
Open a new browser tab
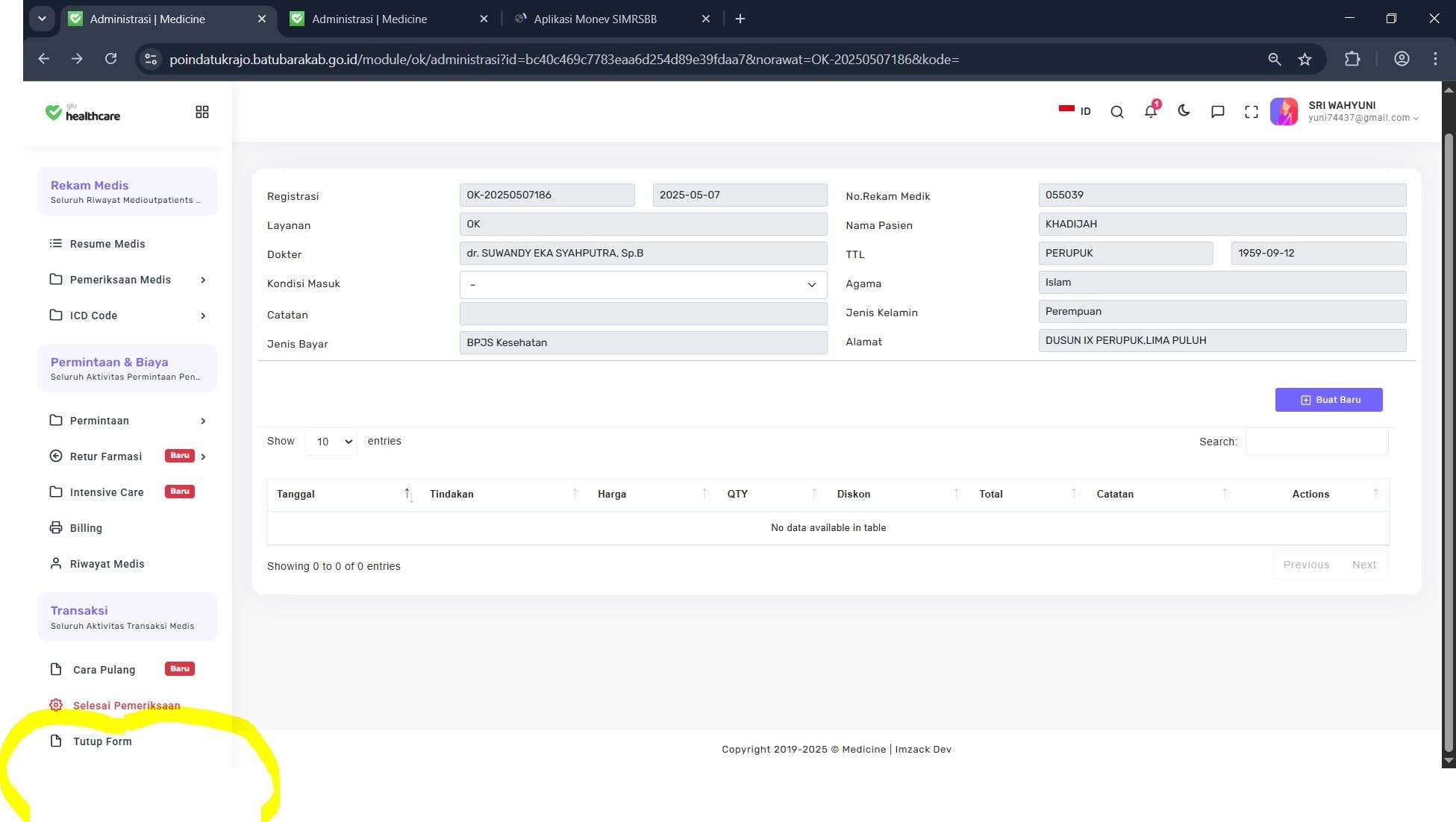(x=740, y=19)
